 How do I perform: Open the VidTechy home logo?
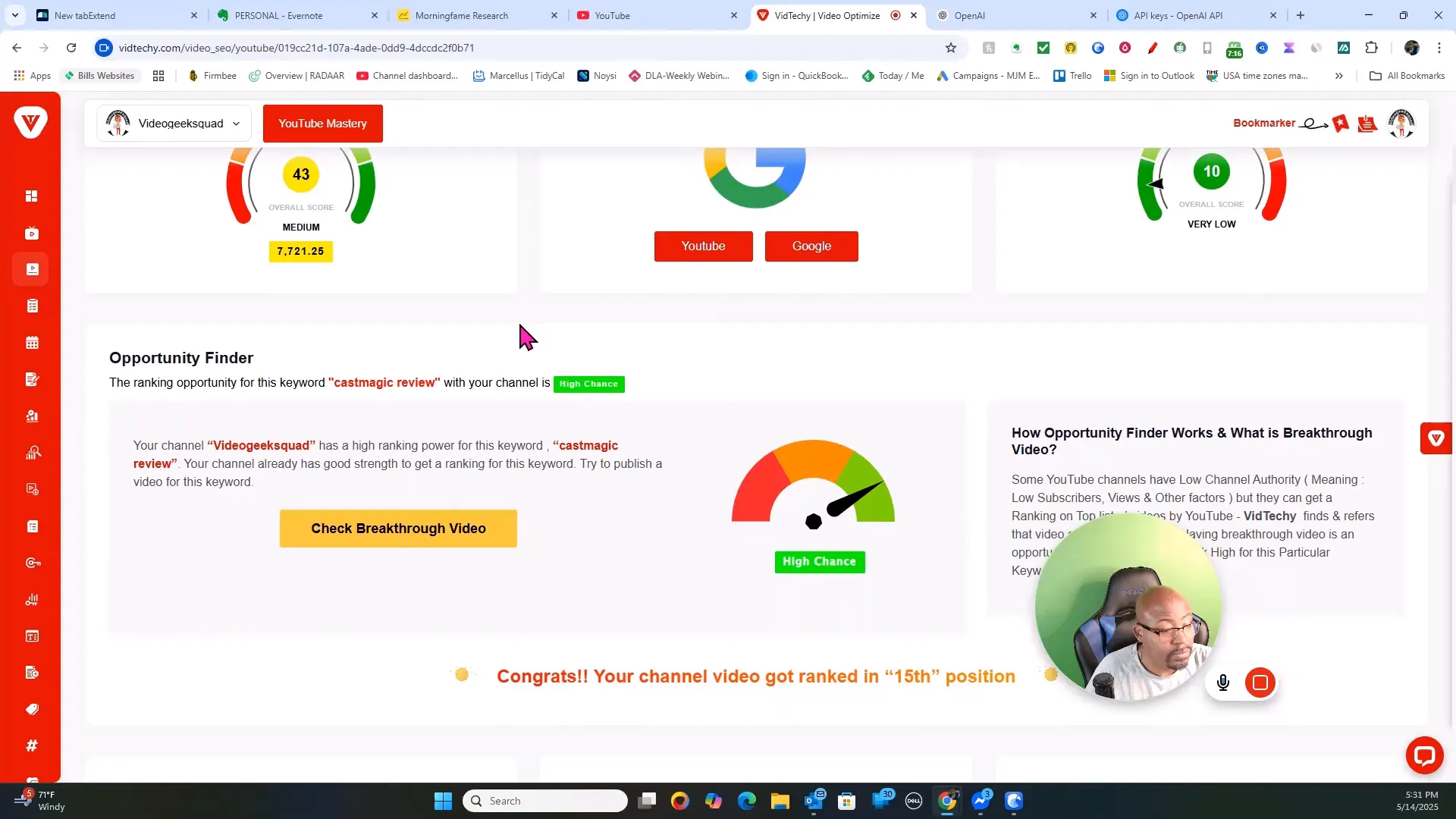tap(30, 122)
